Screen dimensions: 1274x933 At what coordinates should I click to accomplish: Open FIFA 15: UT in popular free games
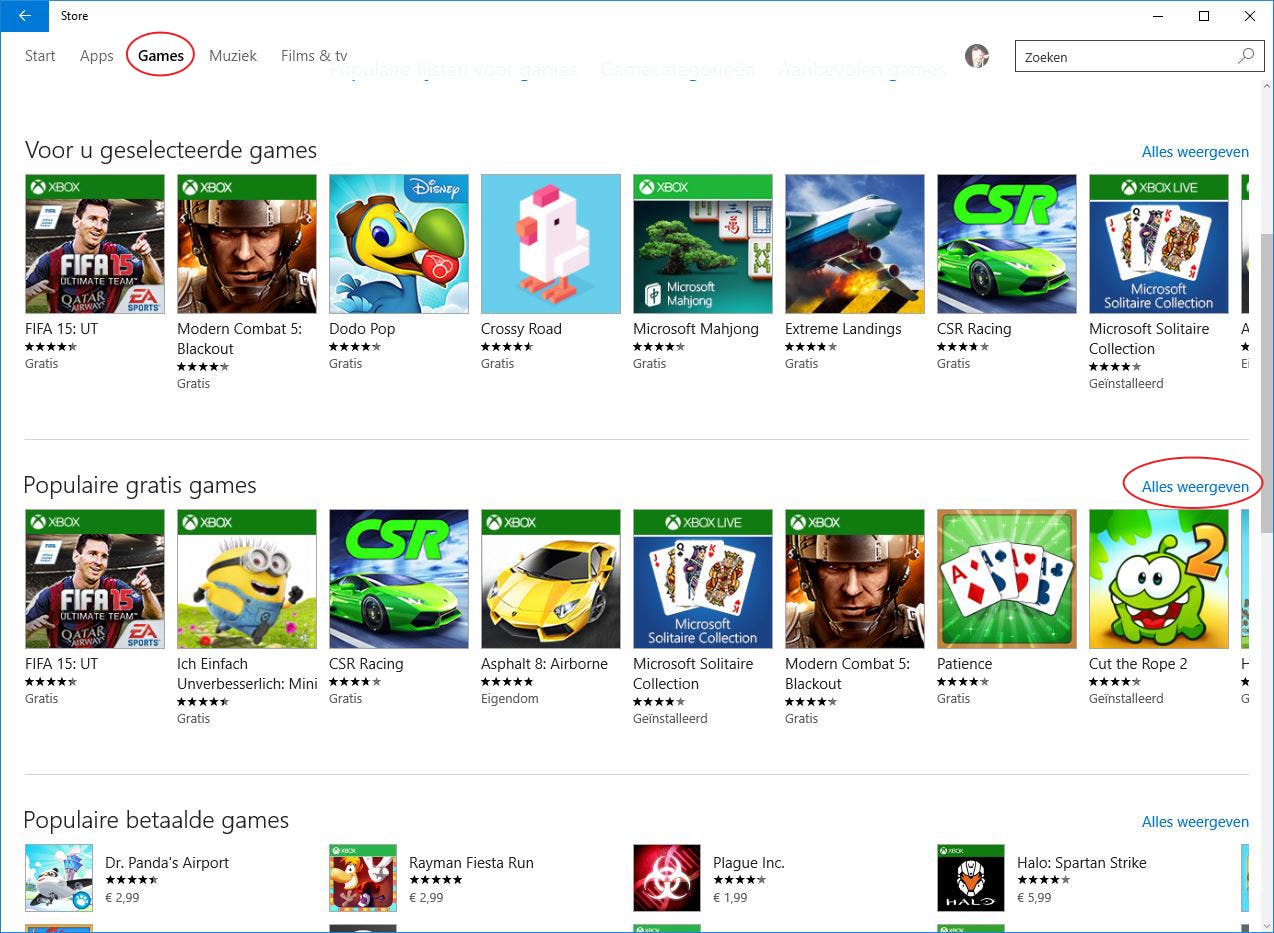pos(95,579)
